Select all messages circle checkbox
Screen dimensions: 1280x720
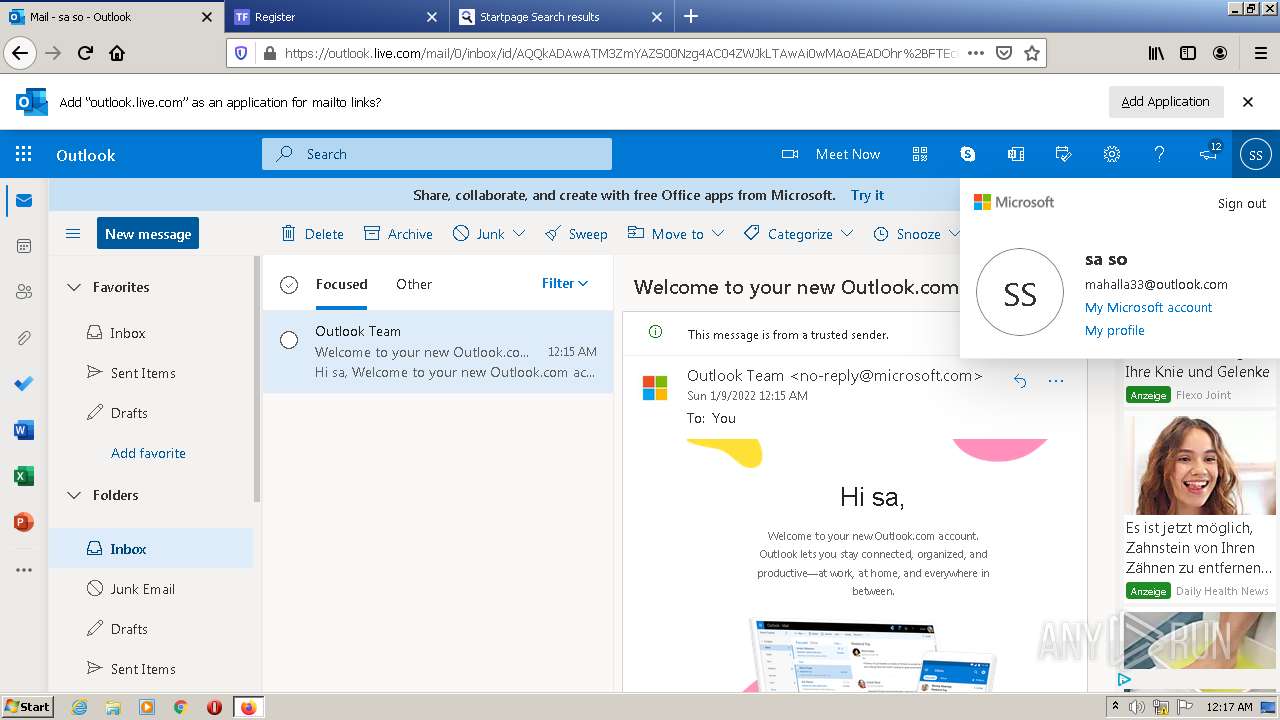click(289, 285)
